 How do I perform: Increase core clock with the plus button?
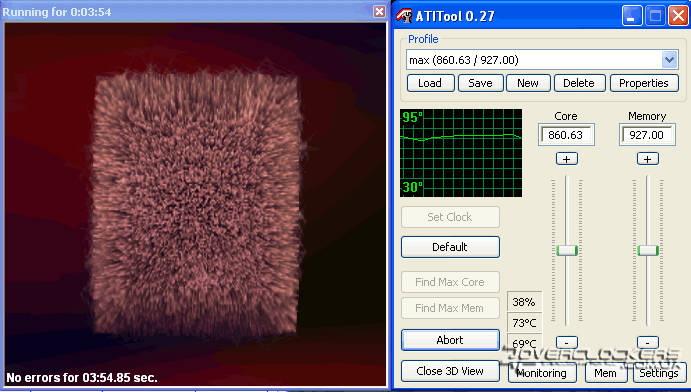coord(567,159)
